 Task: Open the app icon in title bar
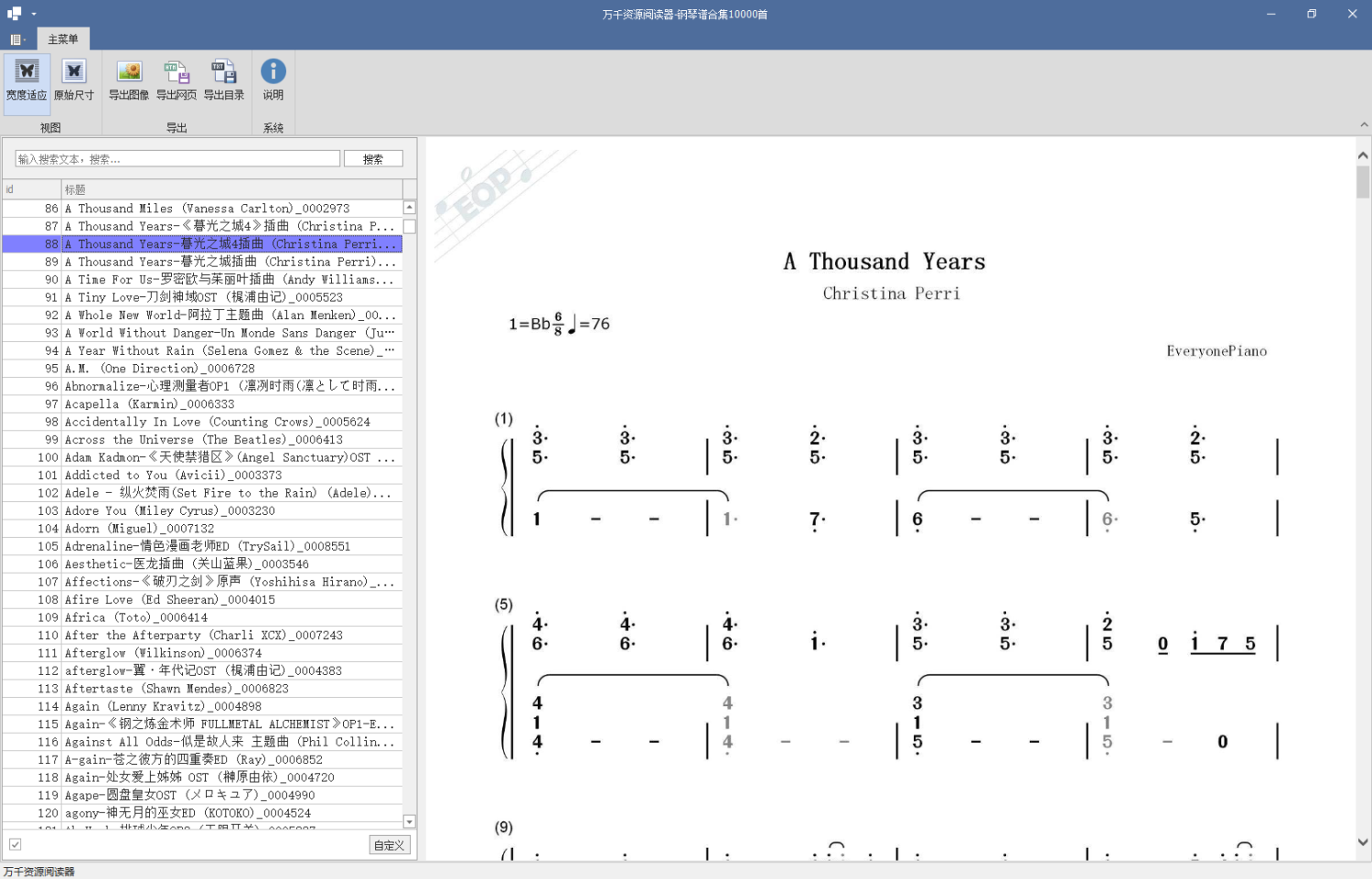tap(15, 14)
